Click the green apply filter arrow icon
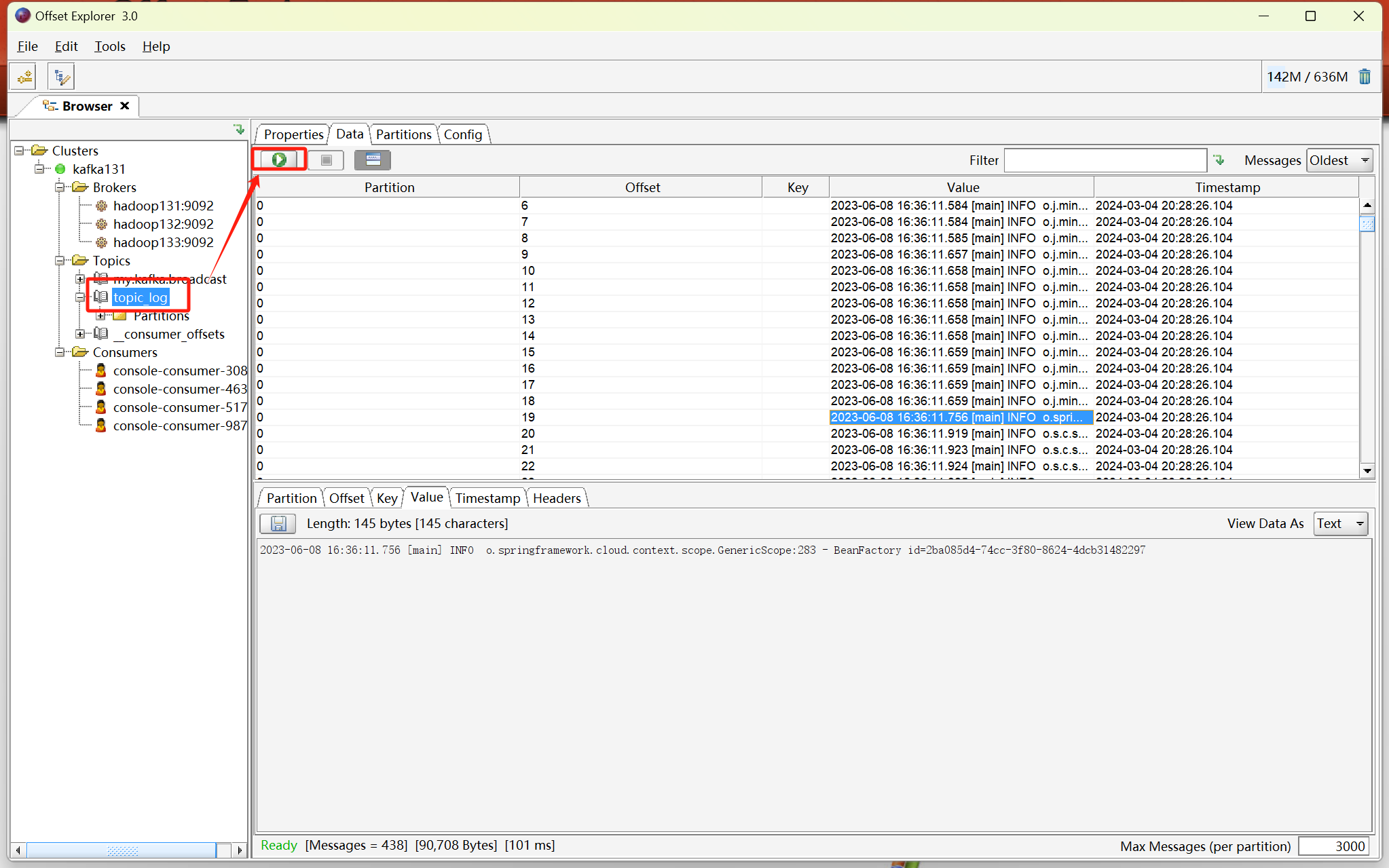This screenshot has height=868, width=1389. click(x=1219, y=160)
